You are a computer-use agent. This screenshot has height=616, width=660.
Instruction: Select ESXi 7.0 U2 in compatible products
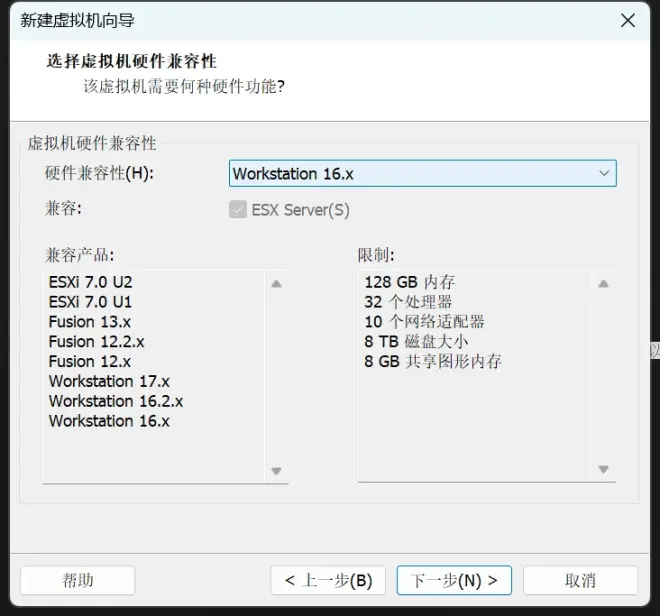click(x=90, y=282)
